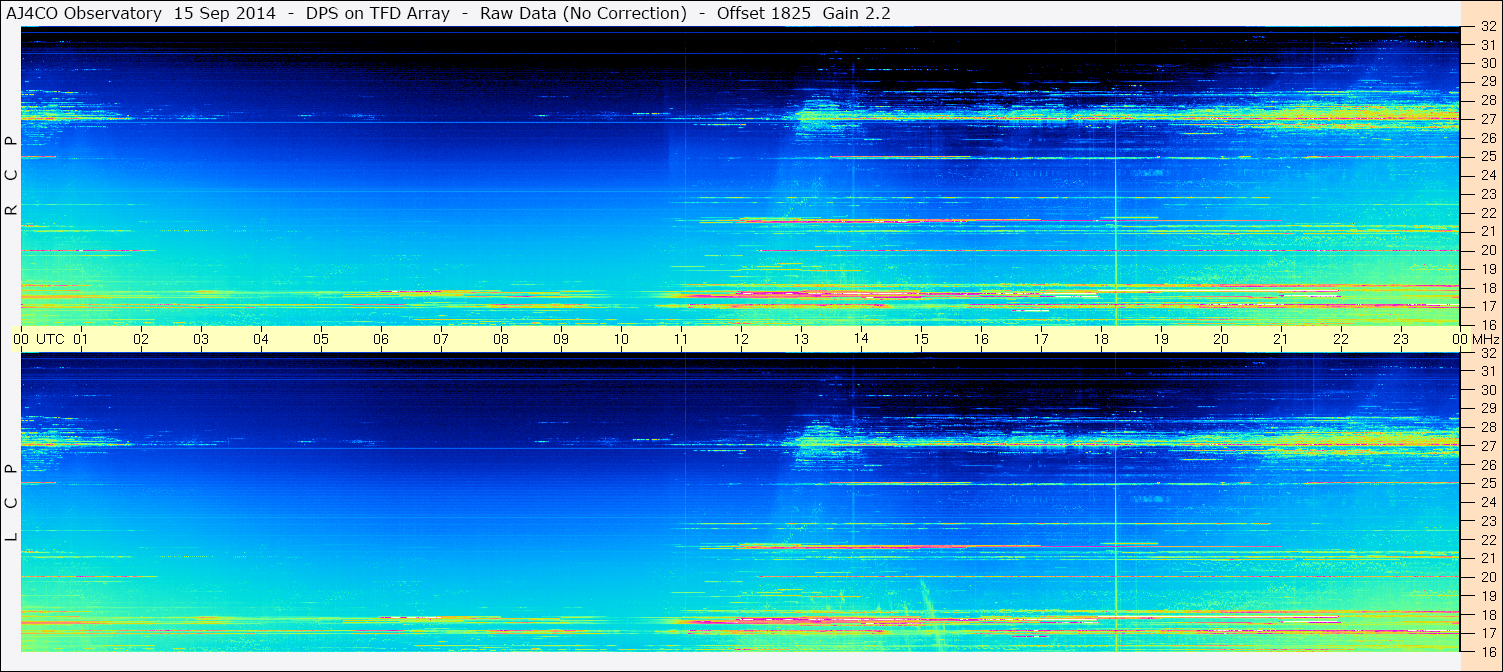Click the 18 MHz tick label of LCP panel

1488,615
